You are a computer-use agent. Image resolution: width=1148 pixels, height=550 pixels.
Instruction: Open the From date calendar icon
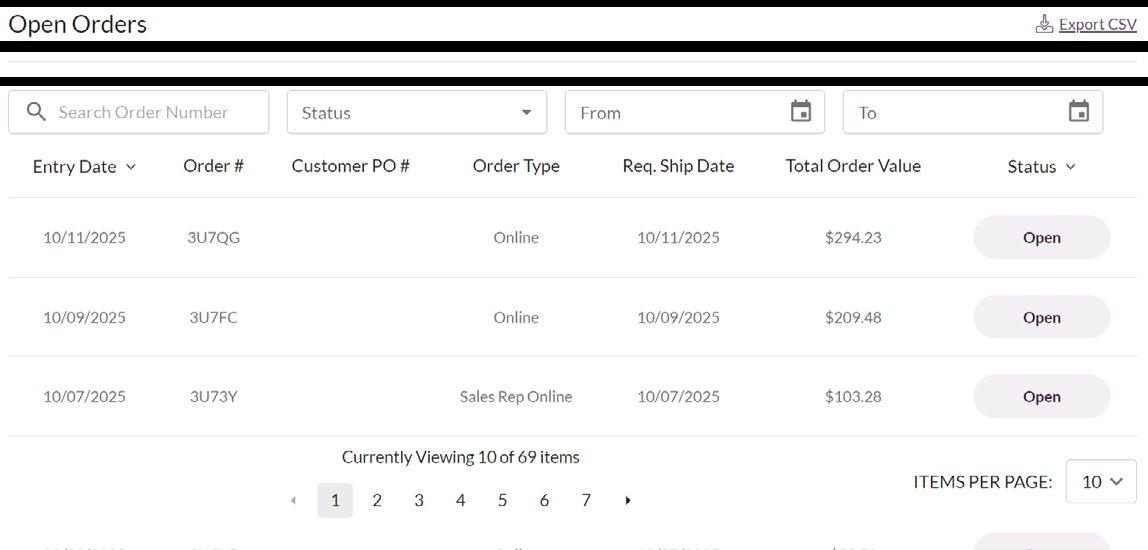(801, 112)
